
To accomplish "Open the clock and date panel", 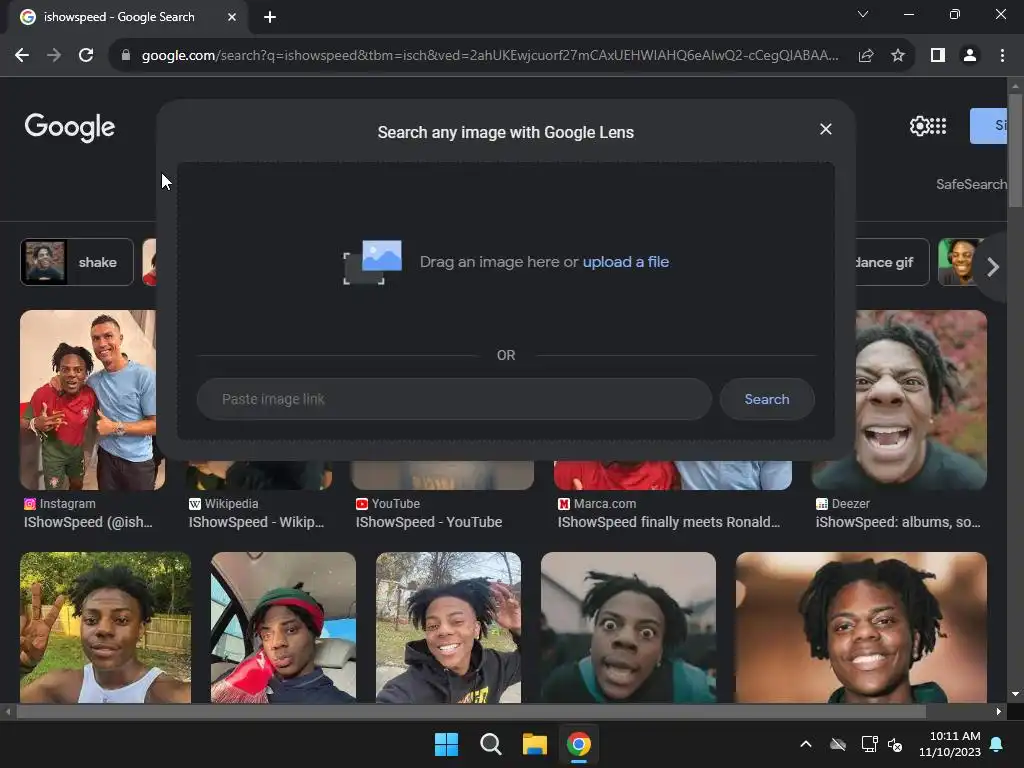I will coord(950,744).
